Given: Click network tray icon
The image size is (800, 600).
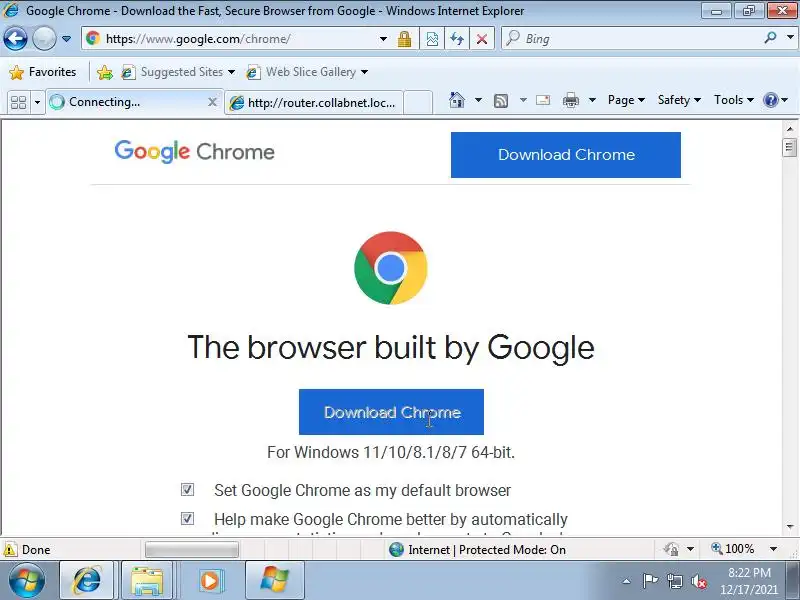Looking at the screenshot, I should click(675, 581).
